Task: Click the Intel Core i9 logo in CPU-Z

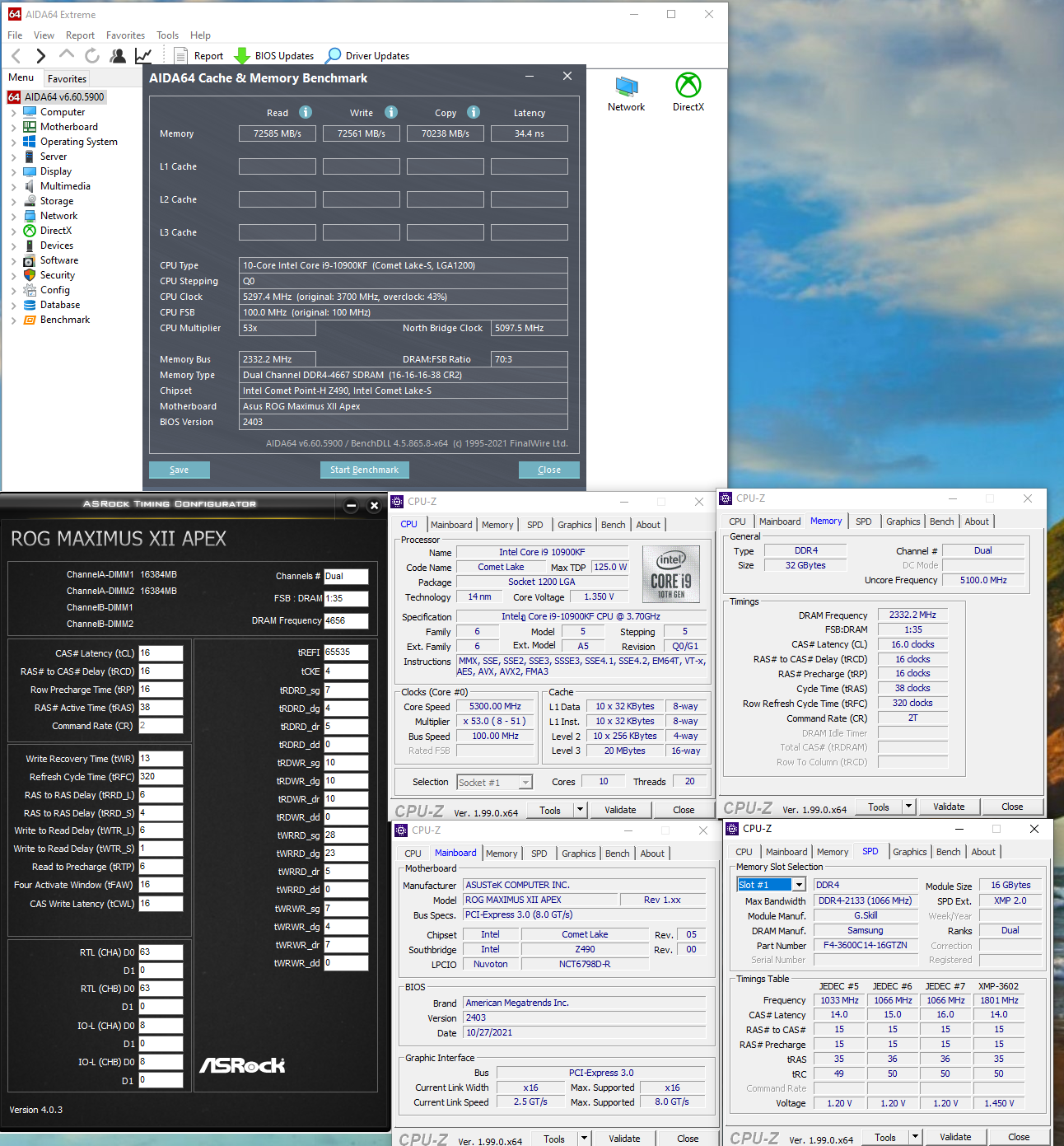Action: click(670, 573)
